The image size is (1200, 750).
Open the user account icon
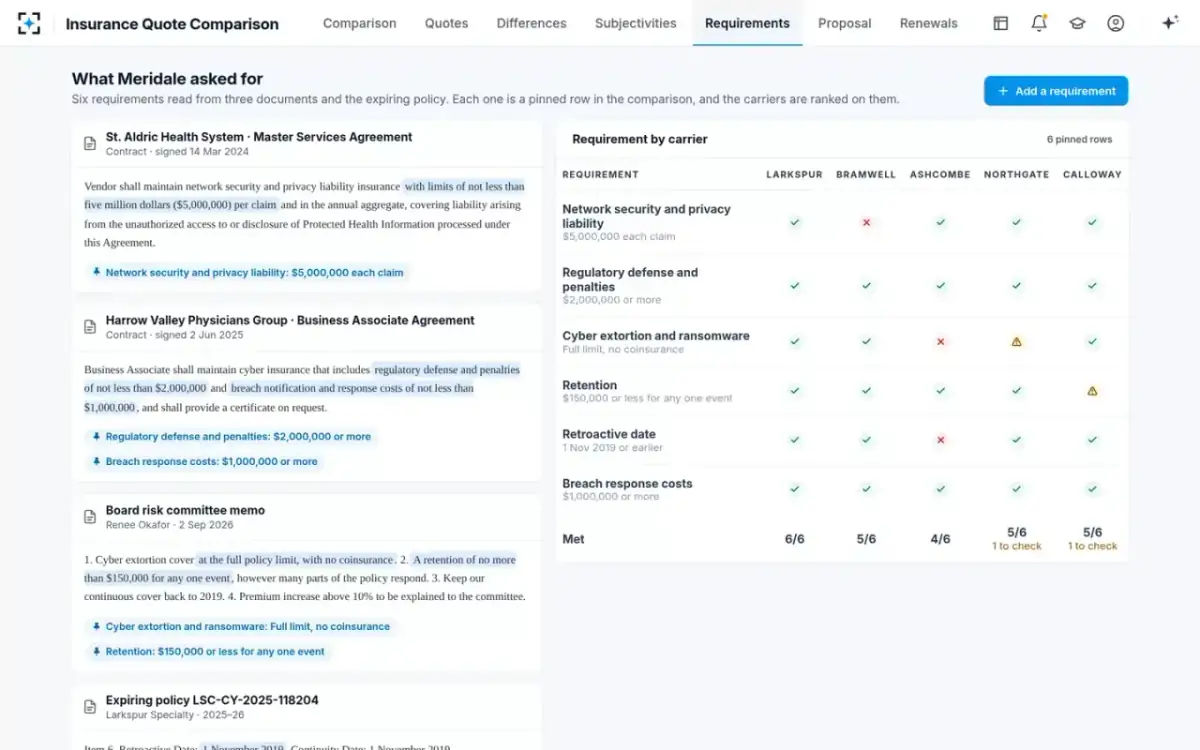1116,23
